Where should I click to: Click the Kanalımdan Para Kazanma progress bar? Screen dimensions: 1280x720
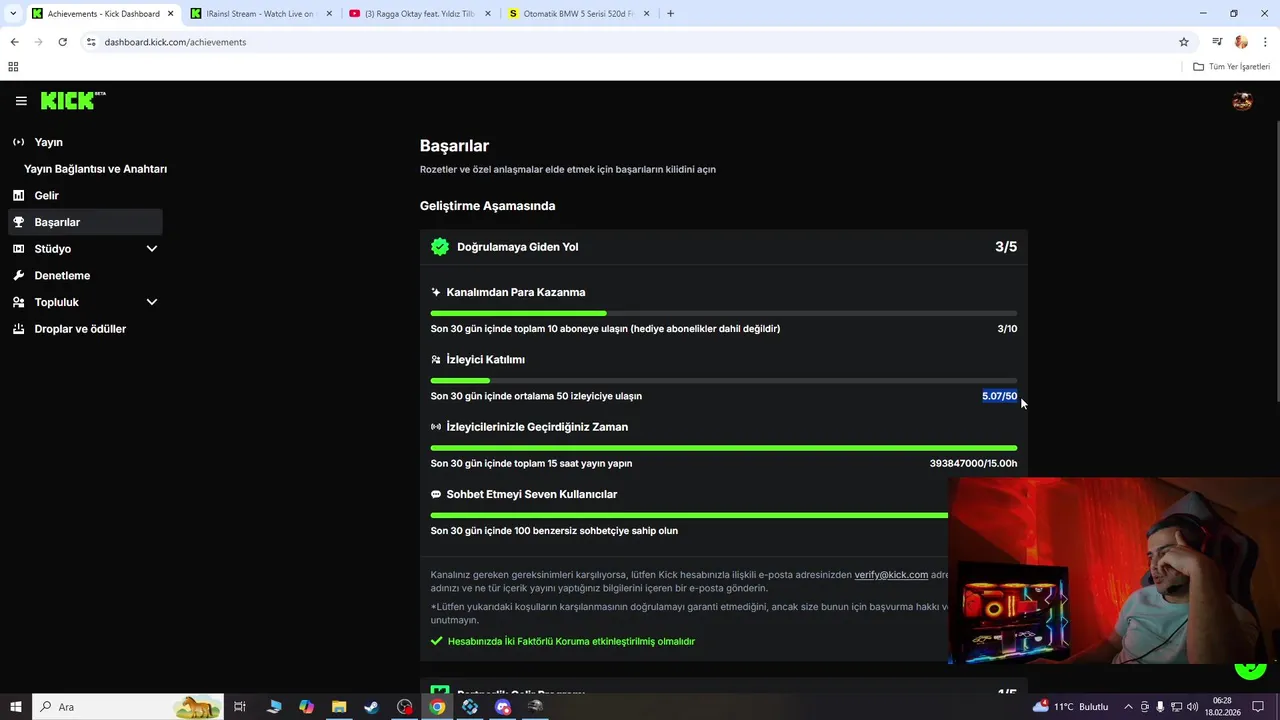point(724,313)
